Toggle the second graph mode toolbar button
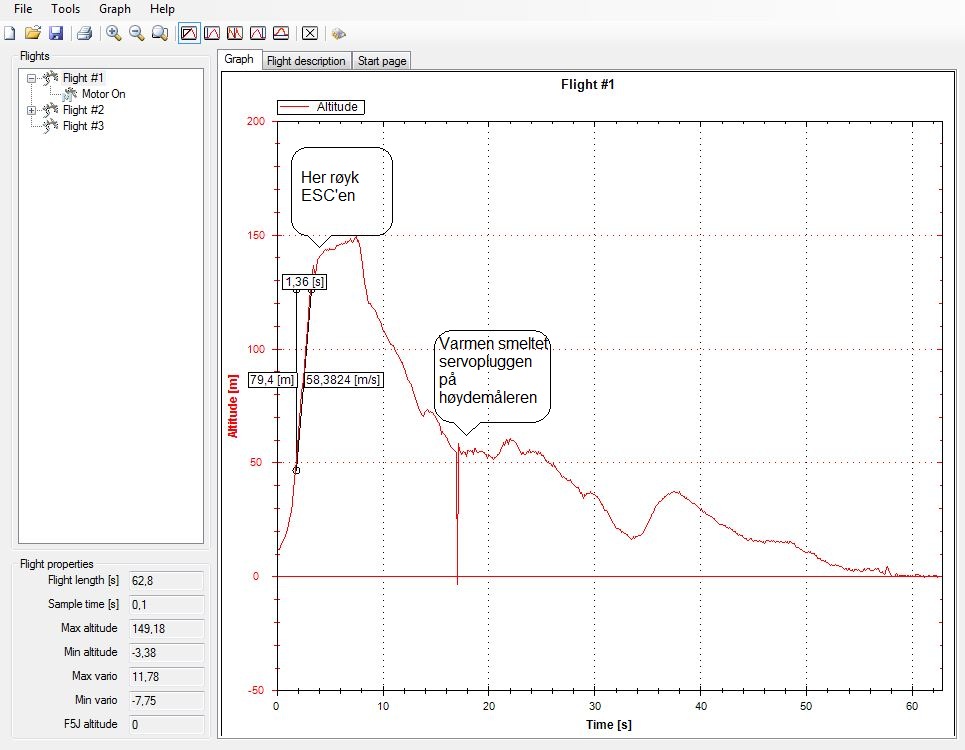The height and width of the screenshot is (750, 965). [212, 33]
